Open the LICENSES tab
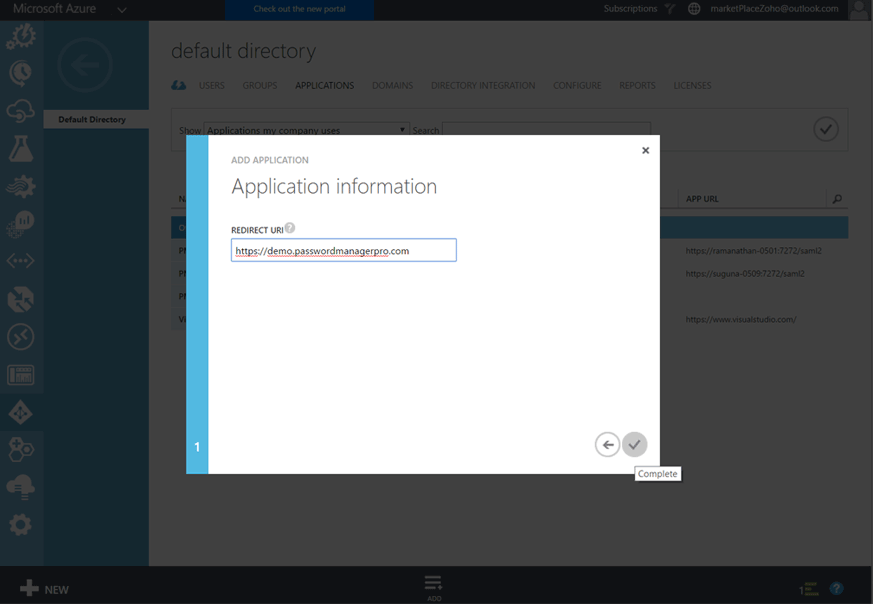 click(x=692, y=85)
